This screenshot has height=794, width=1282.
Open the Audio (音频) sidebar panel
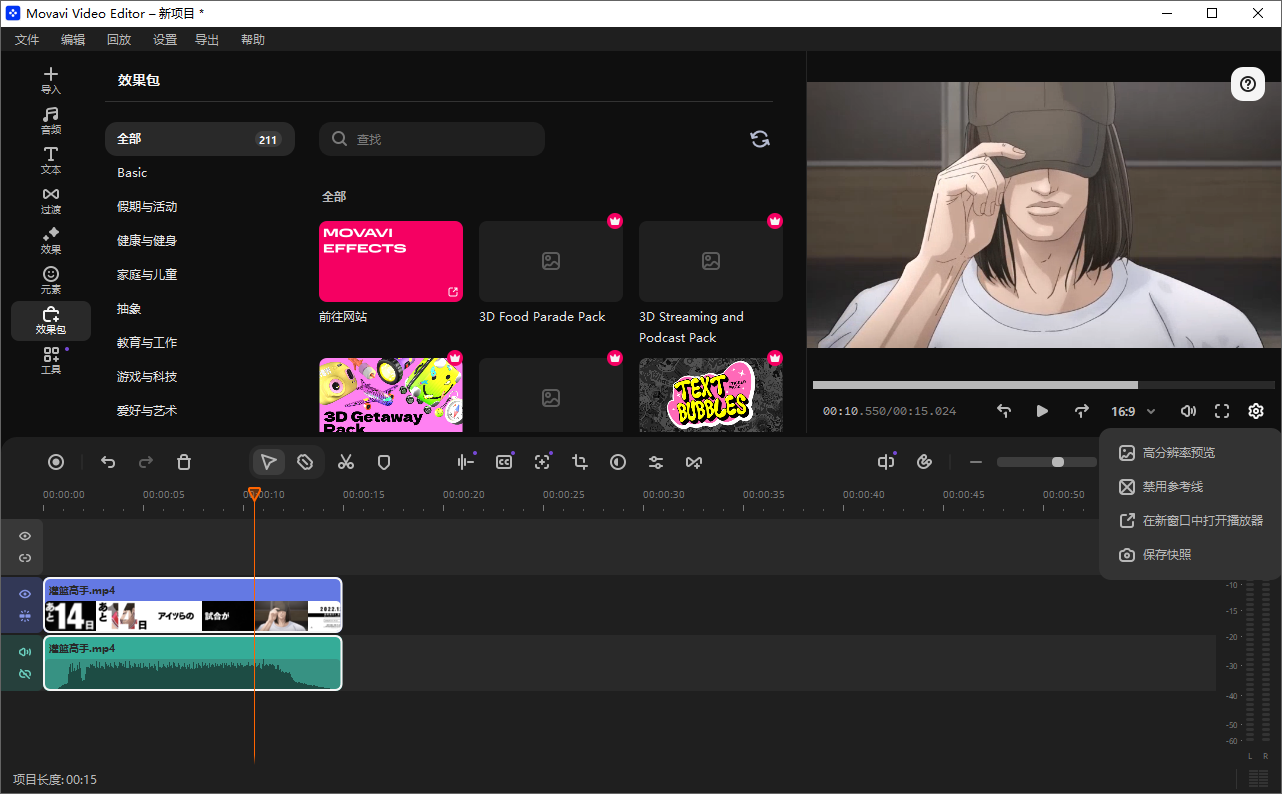(x=51, y=121)
